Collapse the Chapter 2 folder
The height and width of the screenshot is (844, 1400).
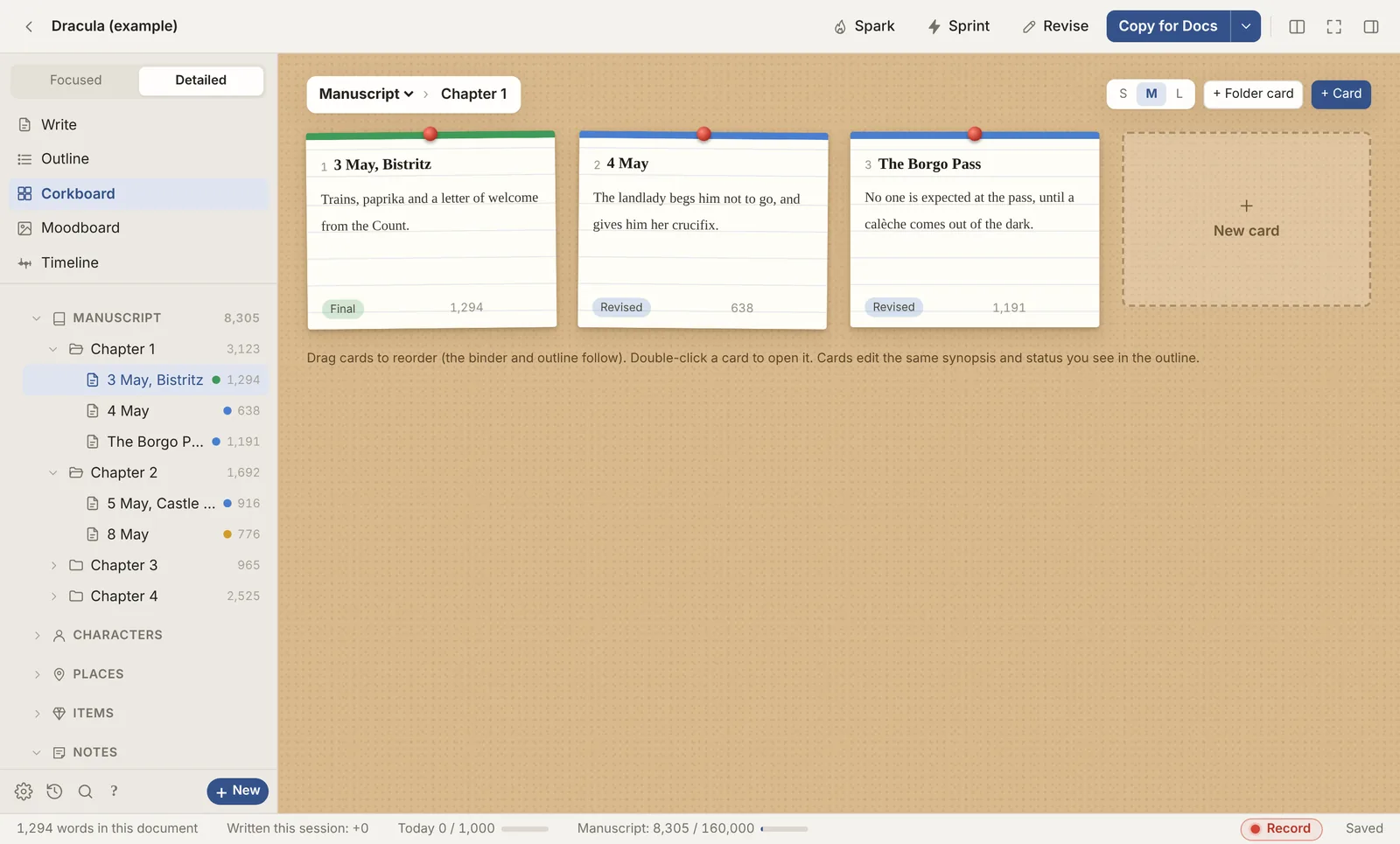pyautogui.click(x=53, y=472)
